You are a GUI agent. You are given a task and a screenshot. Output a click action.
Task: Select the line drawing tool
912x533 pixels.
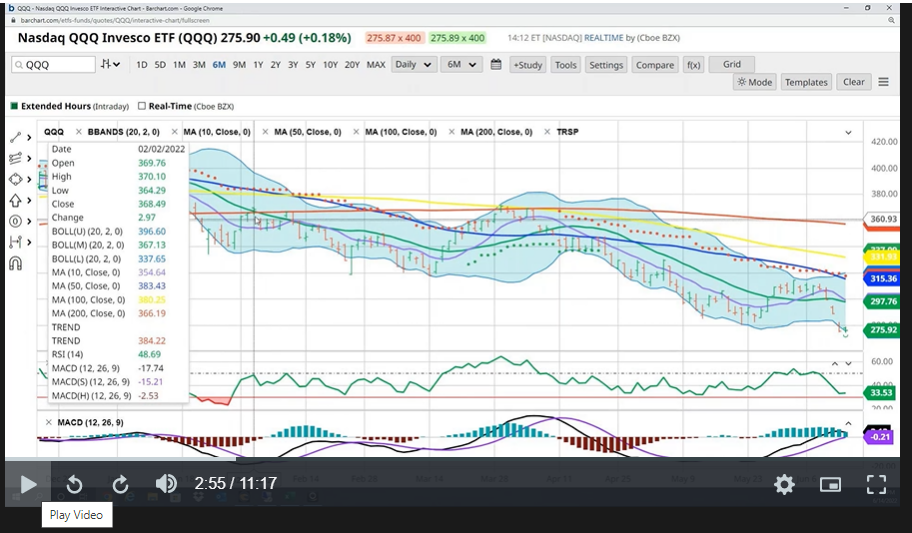click(16, 137)
